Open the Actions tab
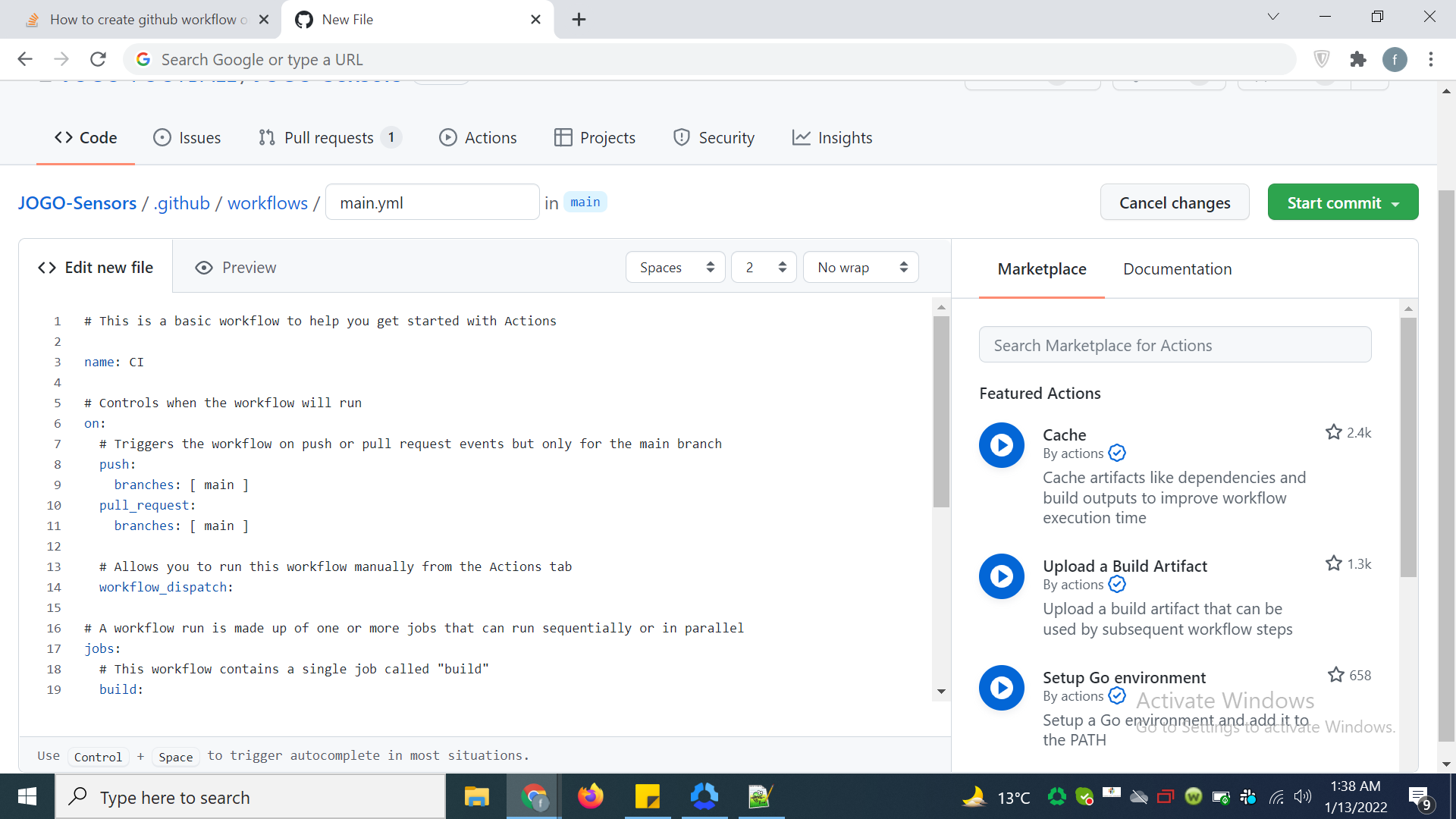 click(x=478, y=137)
